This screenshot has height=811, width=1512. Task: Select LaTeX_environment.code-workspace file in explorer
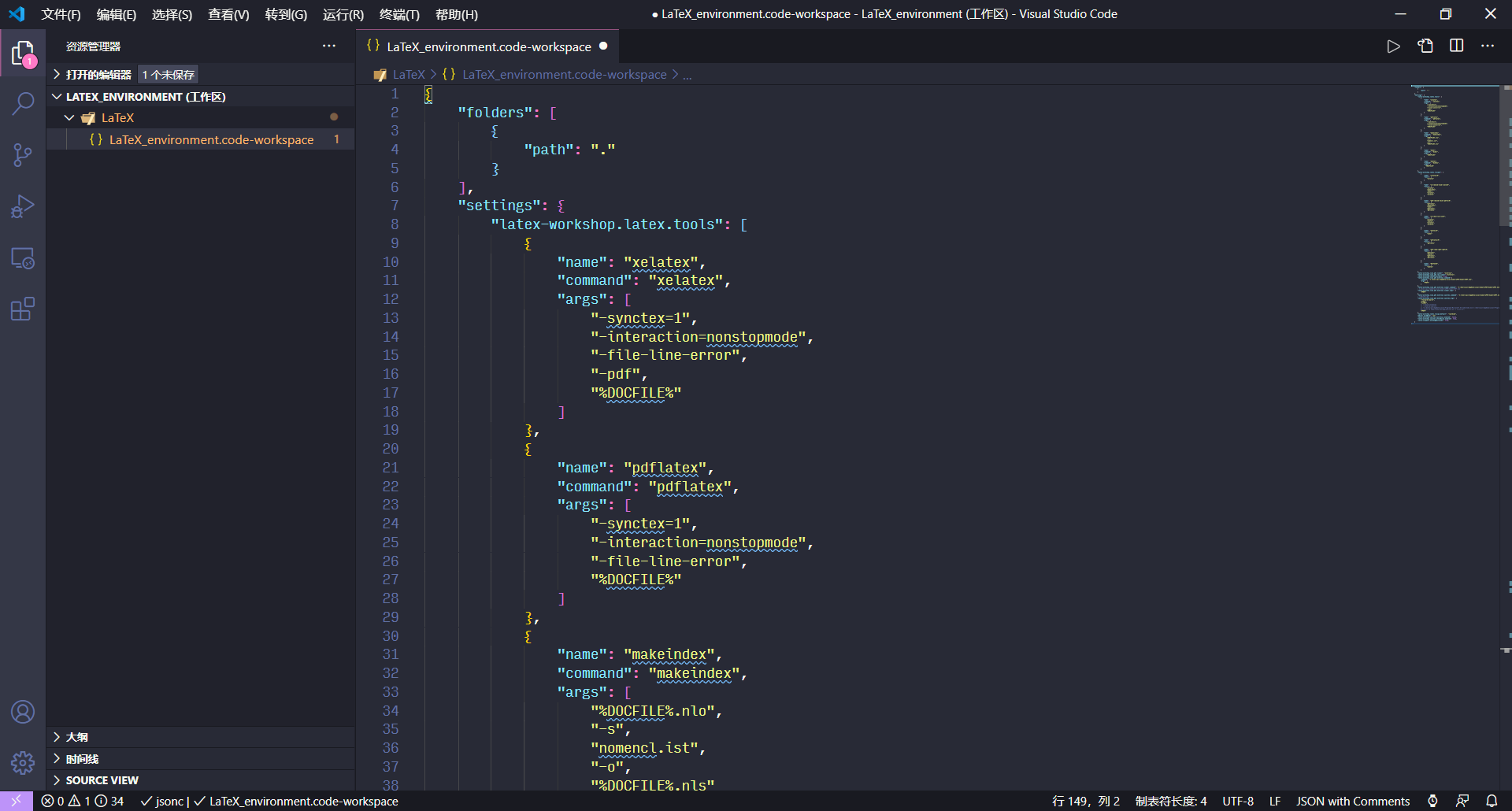211,139
